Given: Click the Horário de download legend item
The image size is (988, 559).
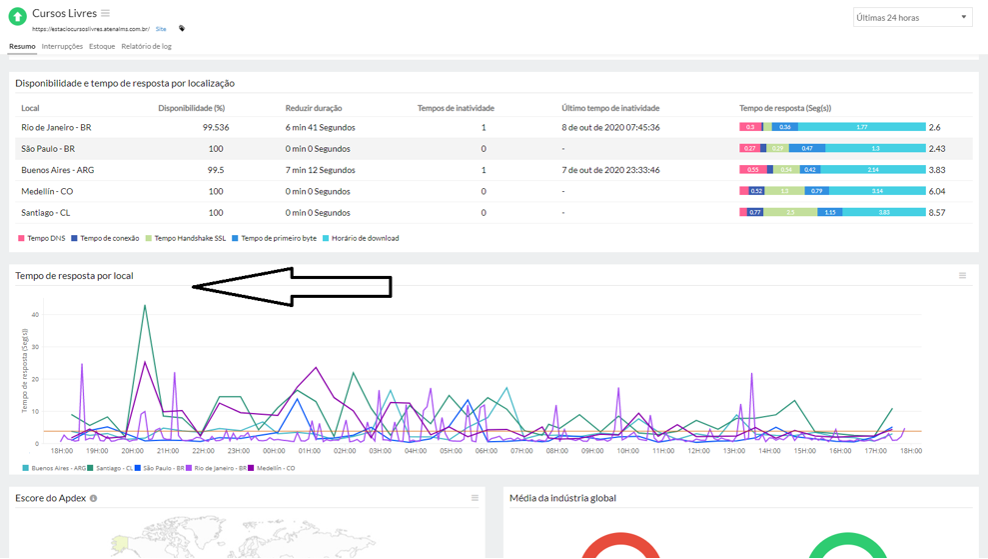Looking at the screenshot, I should 360,238.
